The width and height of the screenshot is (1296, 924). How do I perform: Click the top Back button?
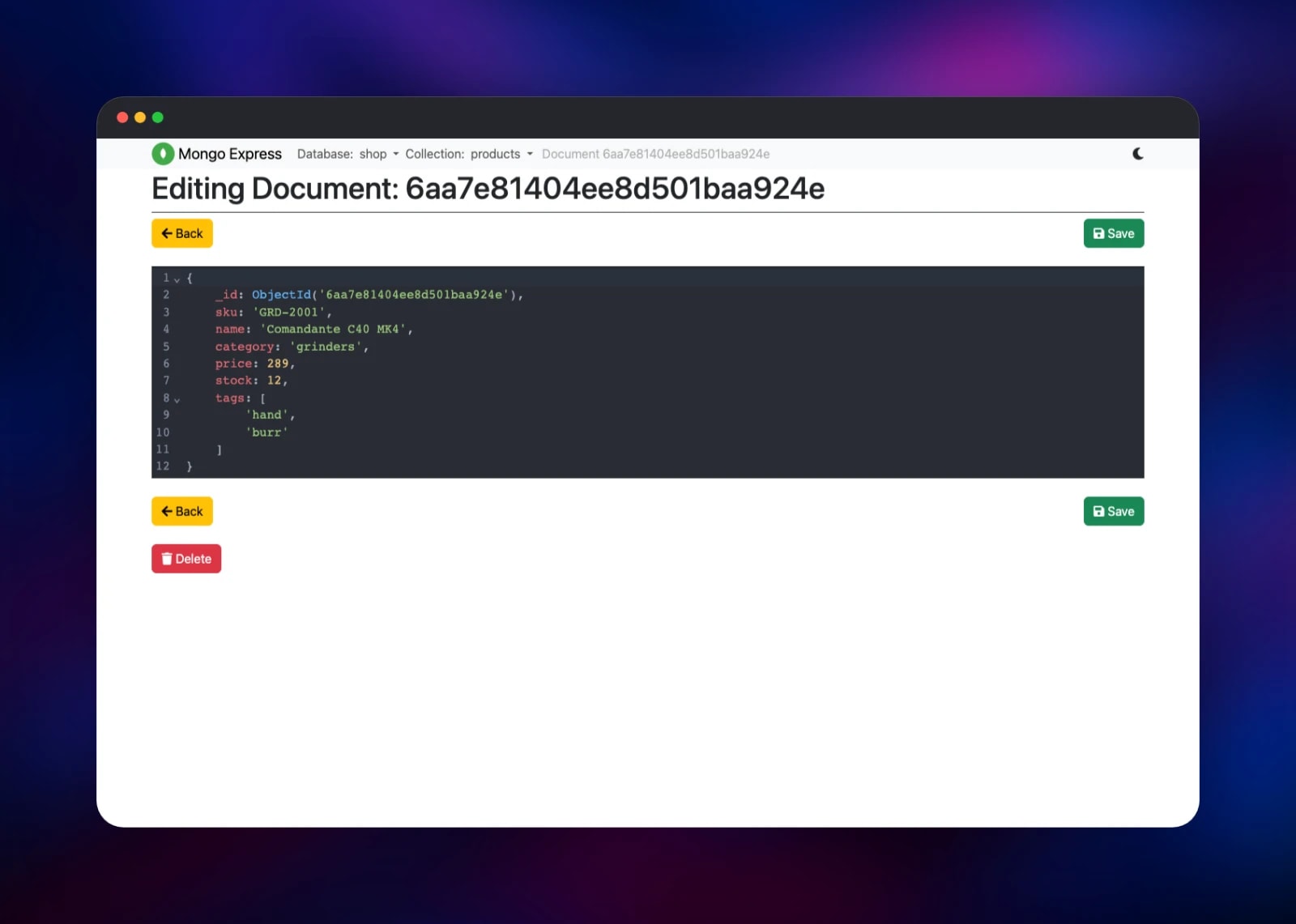pyautogui.click(x=182, y=233)
